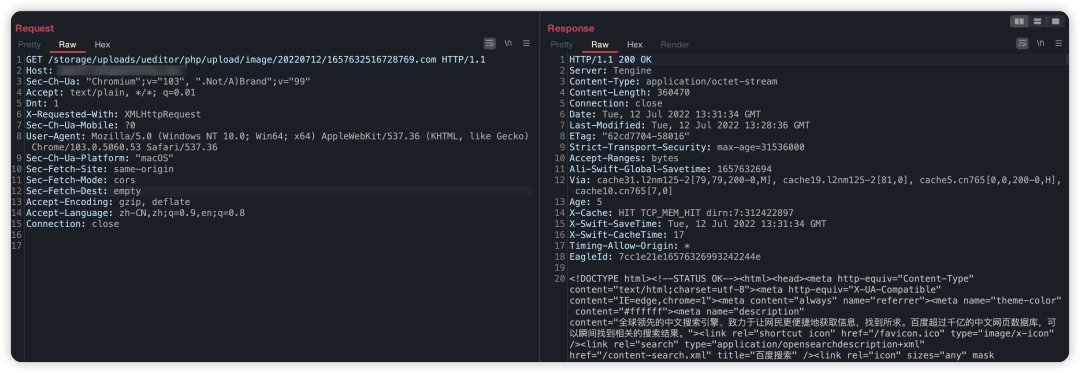Open the Response panel hamburger options menu
Image resolution: width=1080 pixels, height=373 pixels.
(x=1059, y=43)
